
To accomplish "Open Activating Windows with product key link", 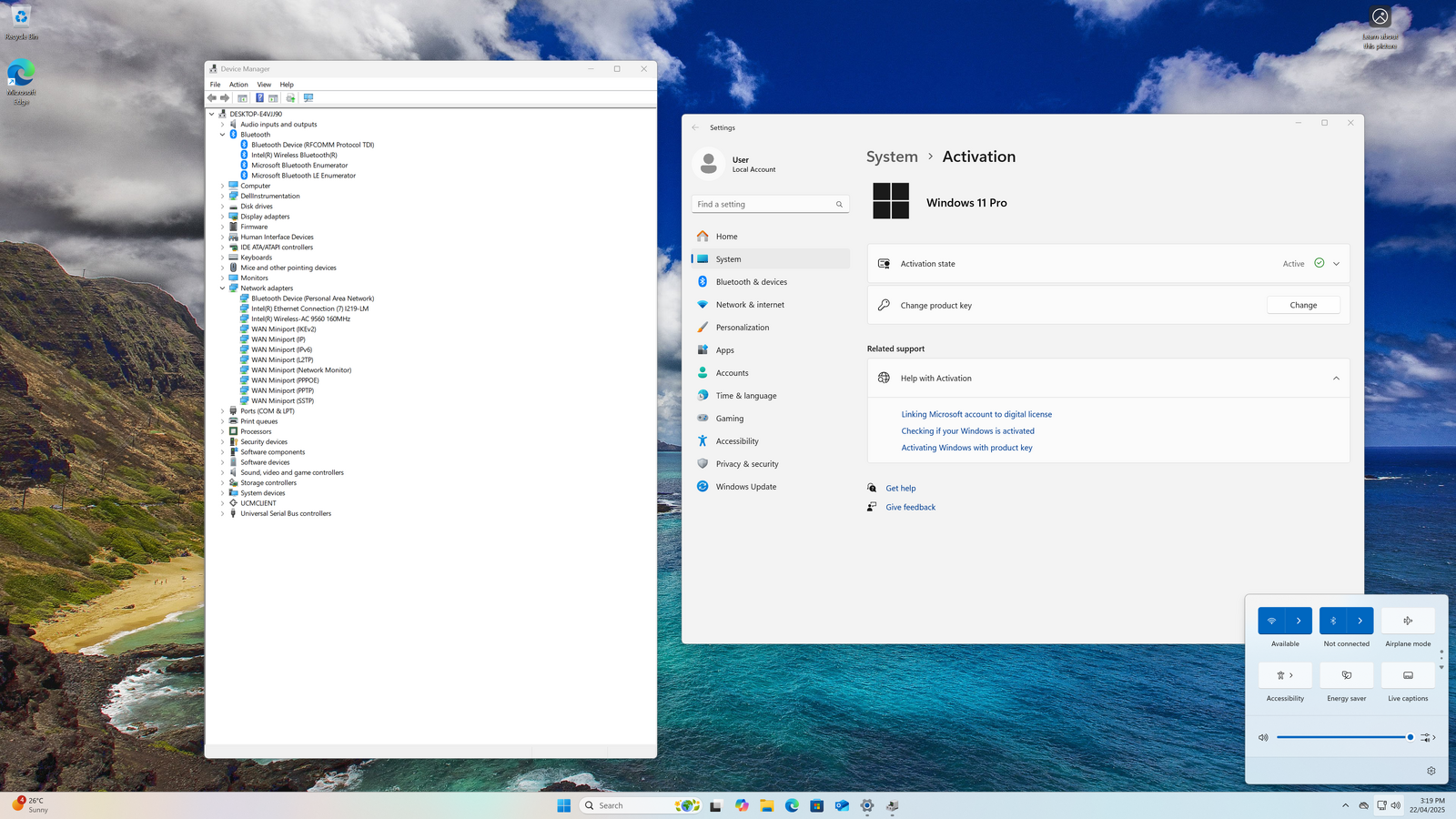I will pyautogui.click(x=966, y=448).
